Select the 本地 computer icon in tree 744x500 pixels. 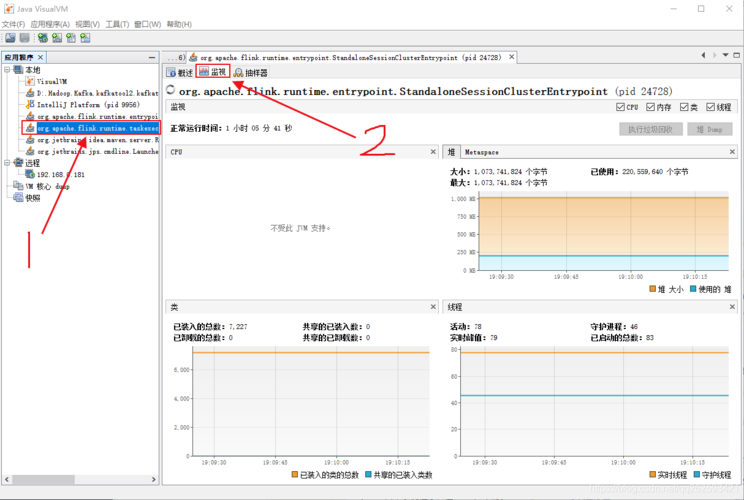pyautogui.click(x=19, y=70)
